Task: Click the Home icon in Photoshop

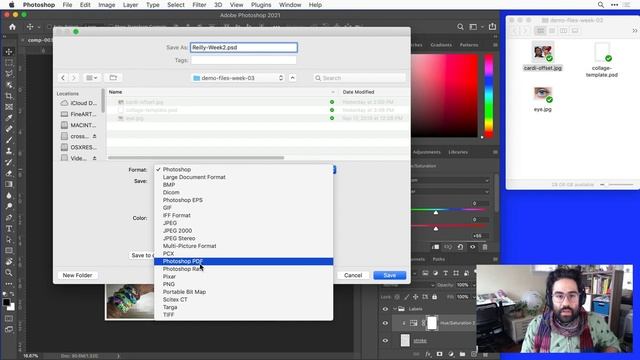Action: pyautogui.click(x=12, y=27)
